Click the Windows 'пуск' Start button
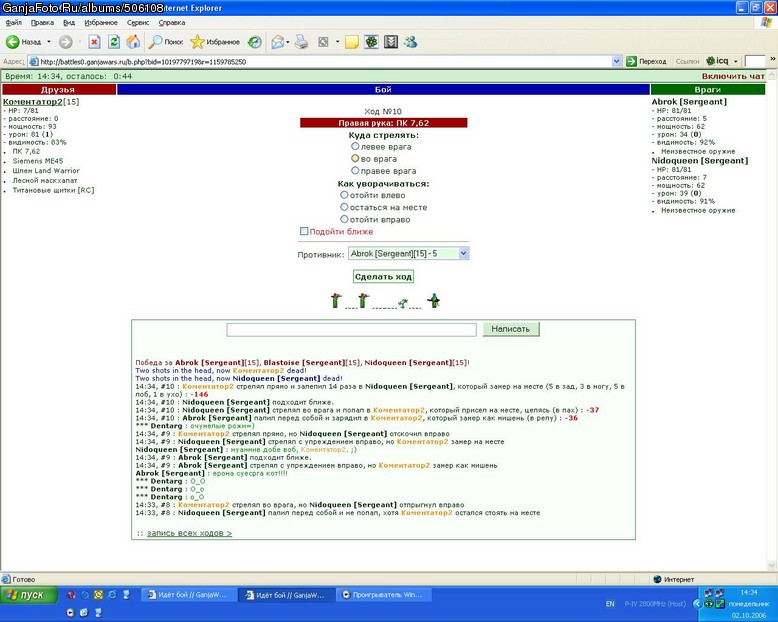The image size is (778, 622). point(29,595)
